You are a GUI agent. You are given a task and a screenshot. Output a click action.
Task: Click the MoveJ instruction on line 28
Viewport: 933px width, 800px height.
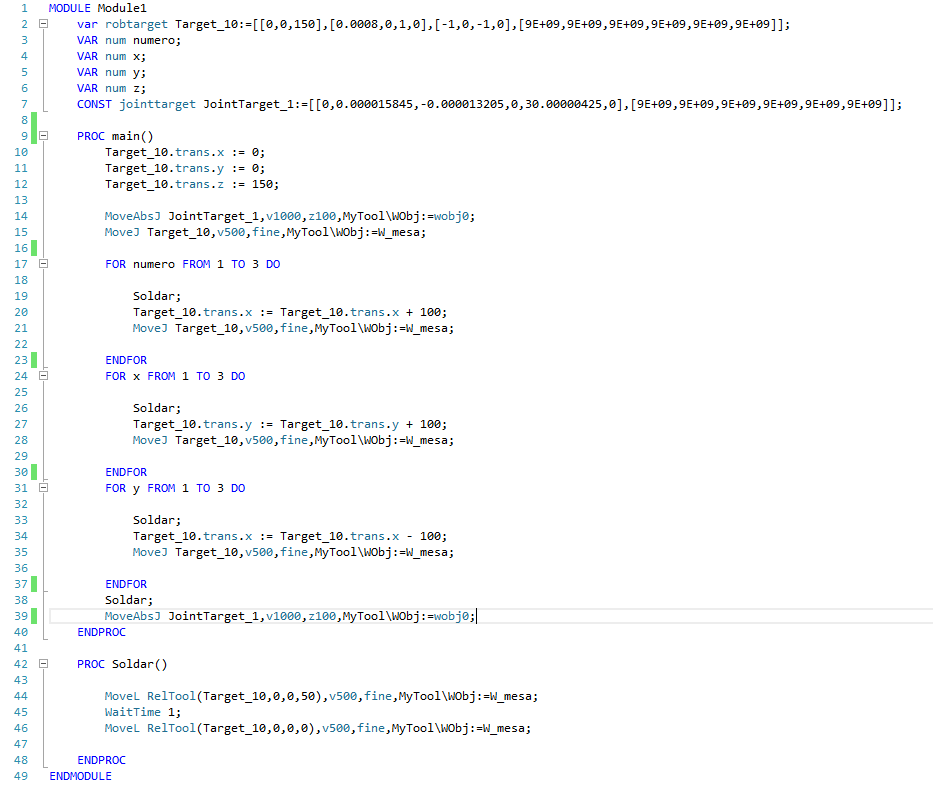(x=293, y=440)
